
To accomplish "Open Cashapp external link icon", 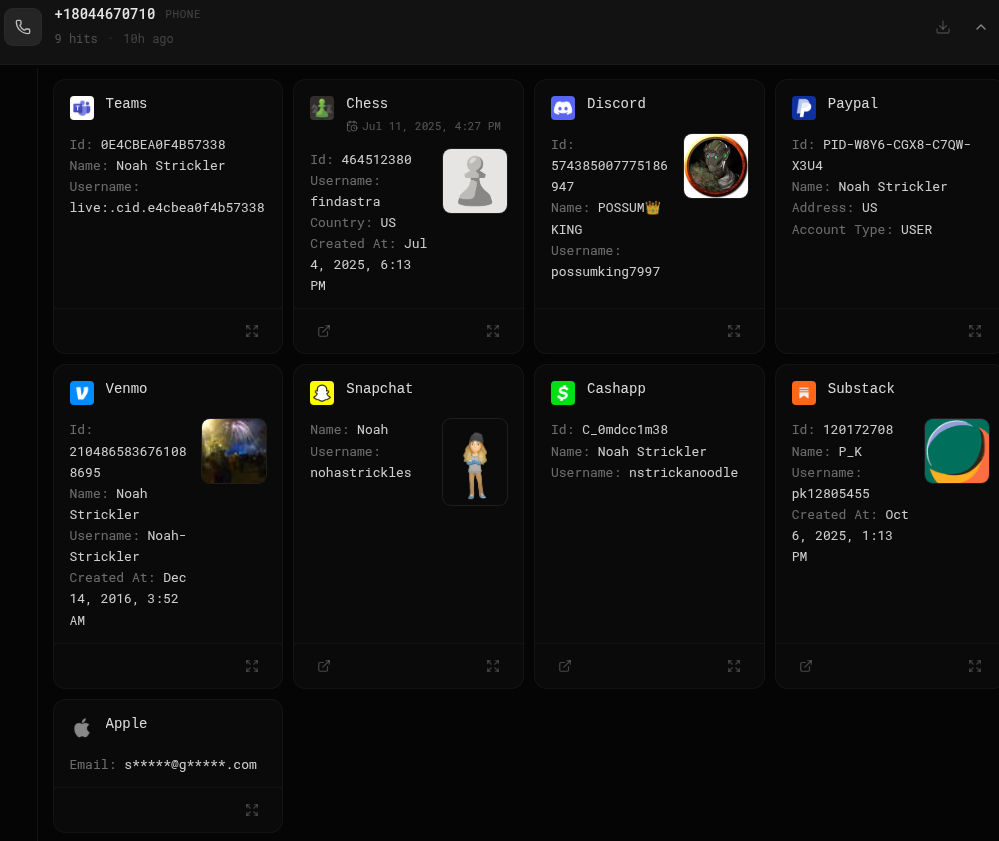I will click(x=564, y=666).
